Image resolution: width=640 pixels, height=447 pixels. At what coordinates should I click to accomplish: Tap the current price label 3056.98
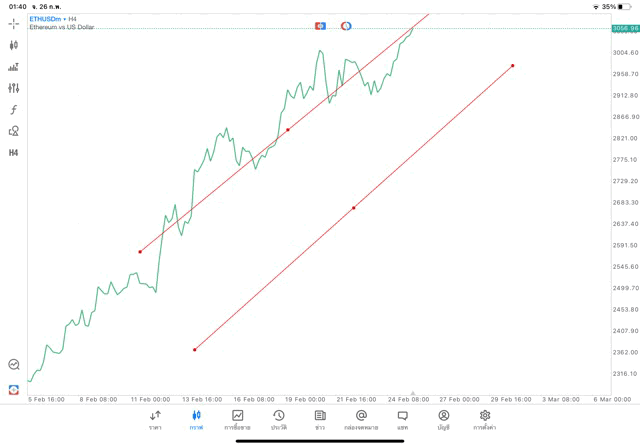click(x=626, y=28)
